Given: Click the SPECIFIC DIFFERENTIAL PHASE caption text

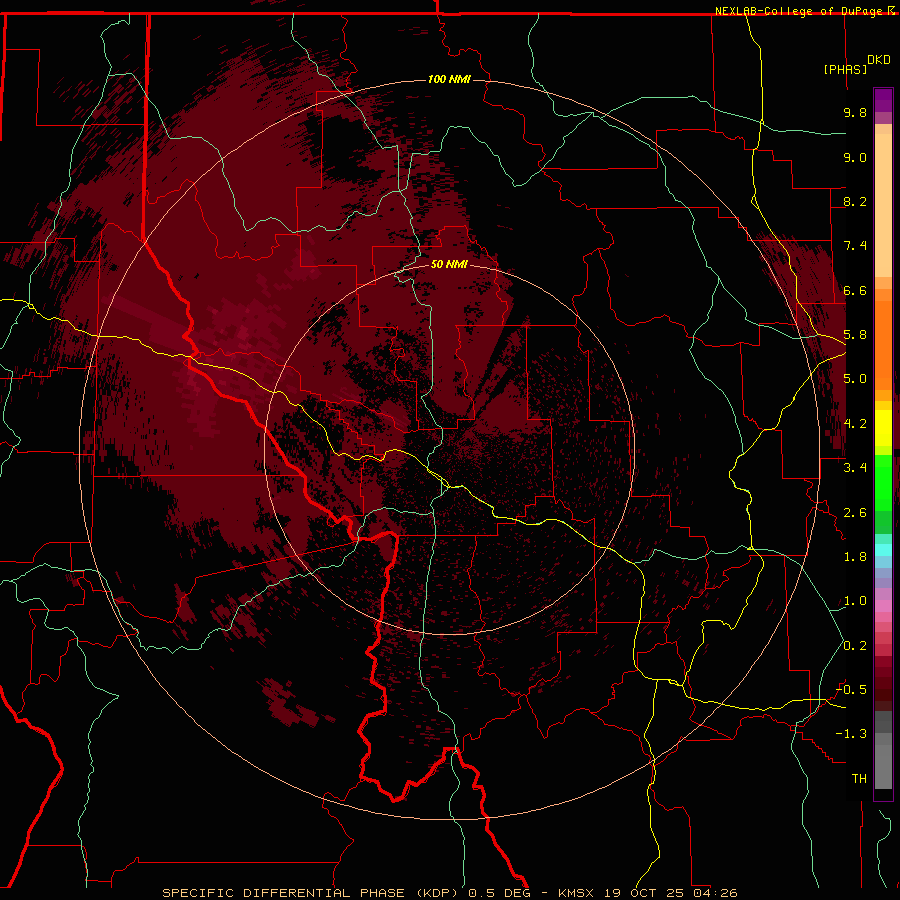Looking at the screenshot, I should coord(284,893).
